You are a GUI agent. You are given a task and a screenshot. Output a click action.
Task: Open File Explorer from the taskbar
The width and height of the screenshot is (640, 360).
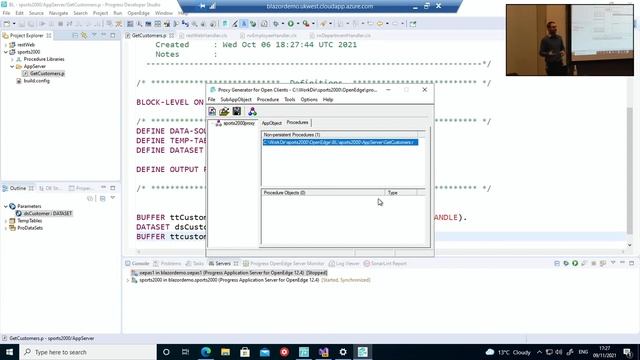225,352
